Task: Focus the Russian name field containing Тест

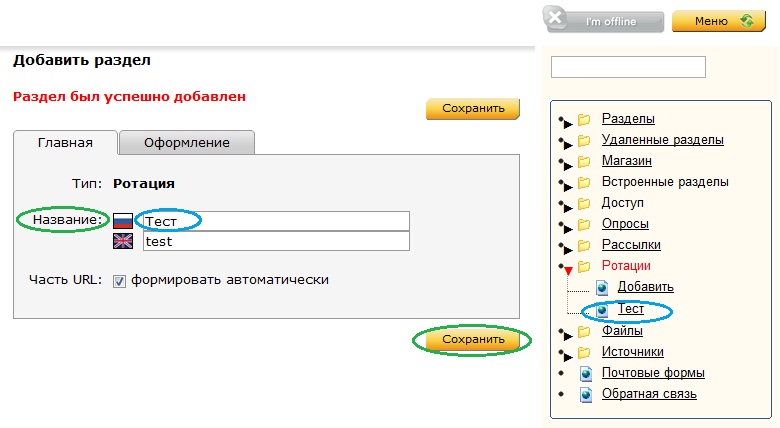Action: 276,221
